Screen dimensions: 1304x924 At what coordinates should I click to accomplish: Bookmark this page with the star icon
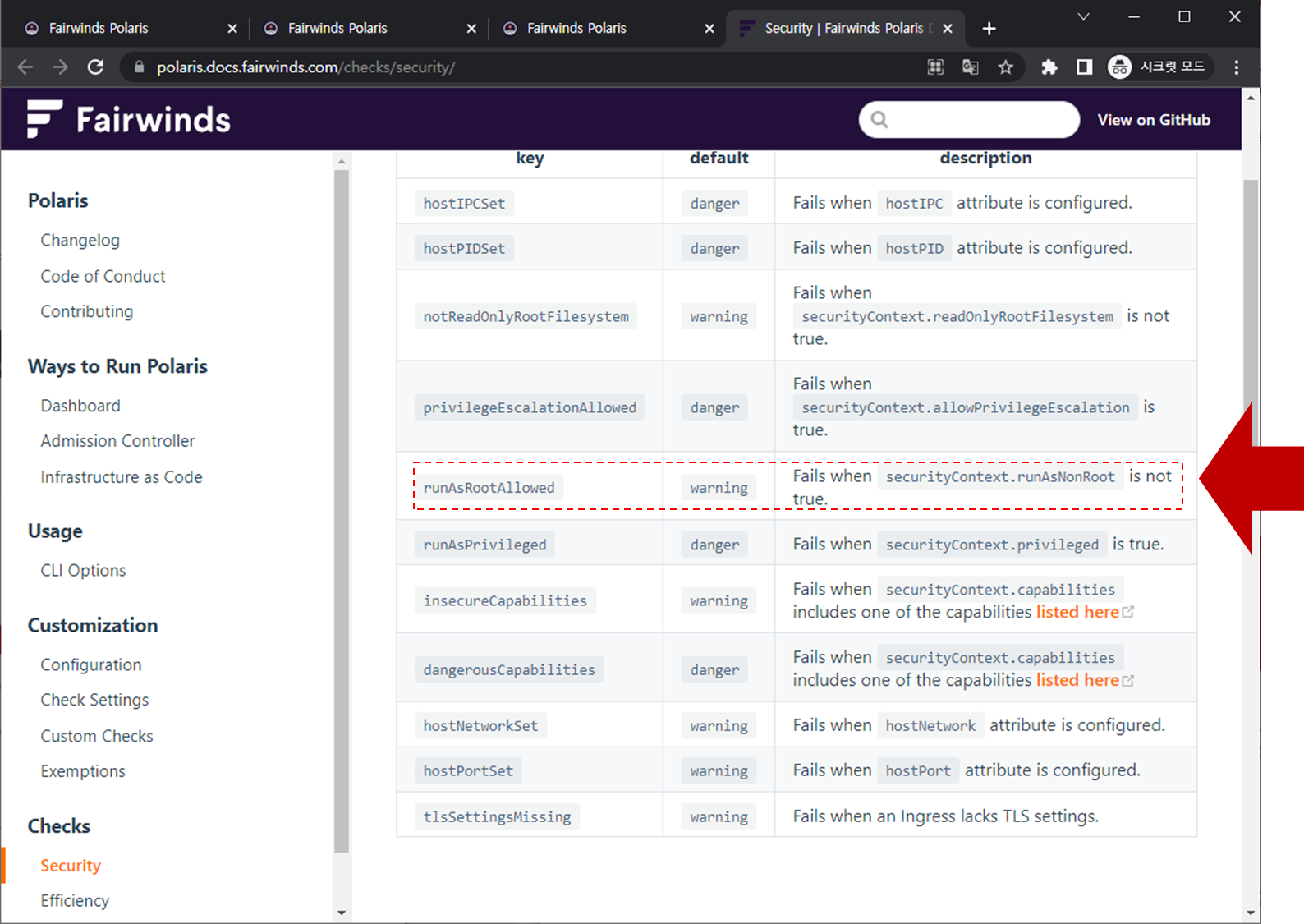1005,67
